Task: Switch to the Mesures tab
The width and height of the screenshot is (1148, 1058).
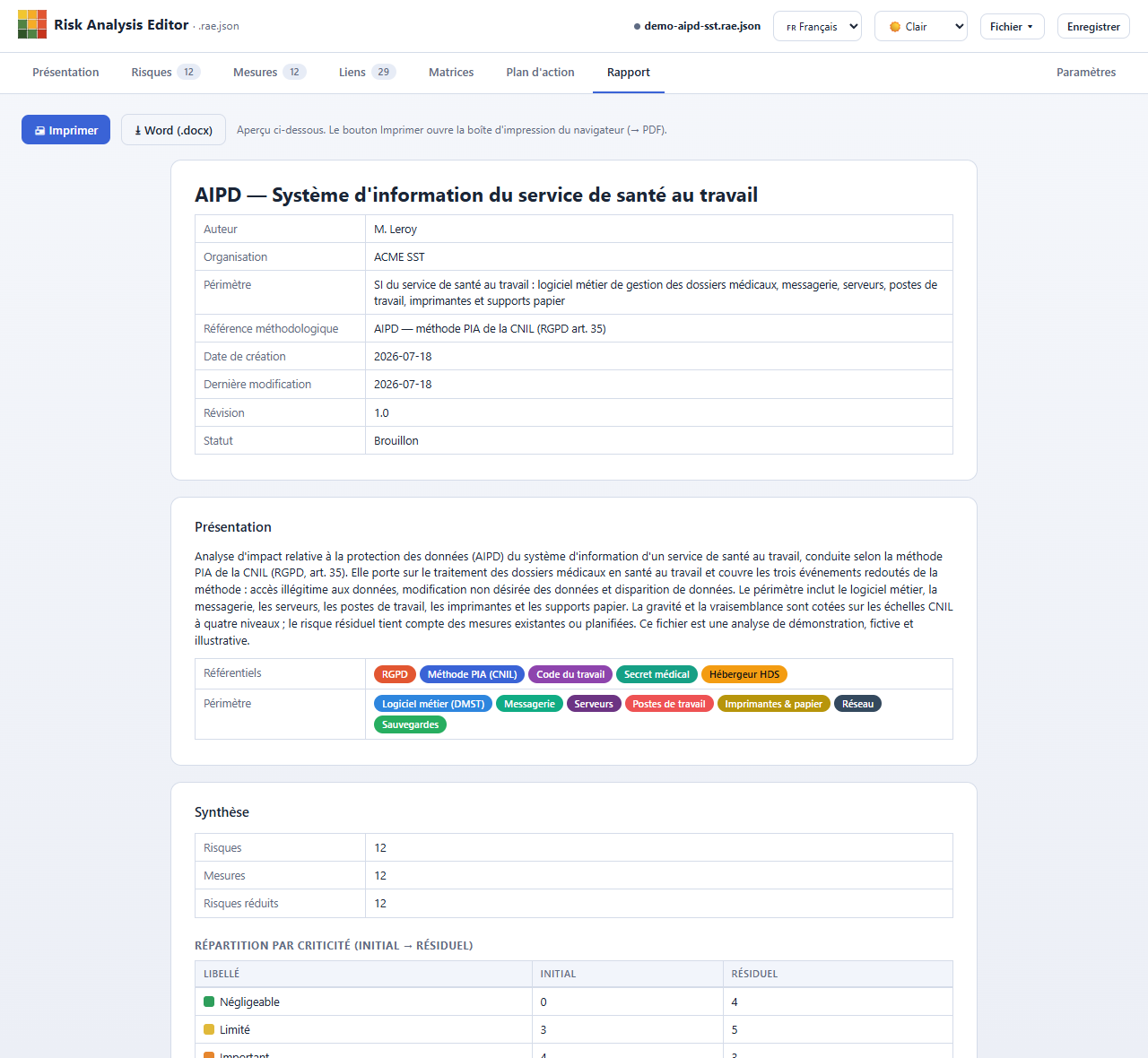Action: pyautogui.click(x=269, y=72)
